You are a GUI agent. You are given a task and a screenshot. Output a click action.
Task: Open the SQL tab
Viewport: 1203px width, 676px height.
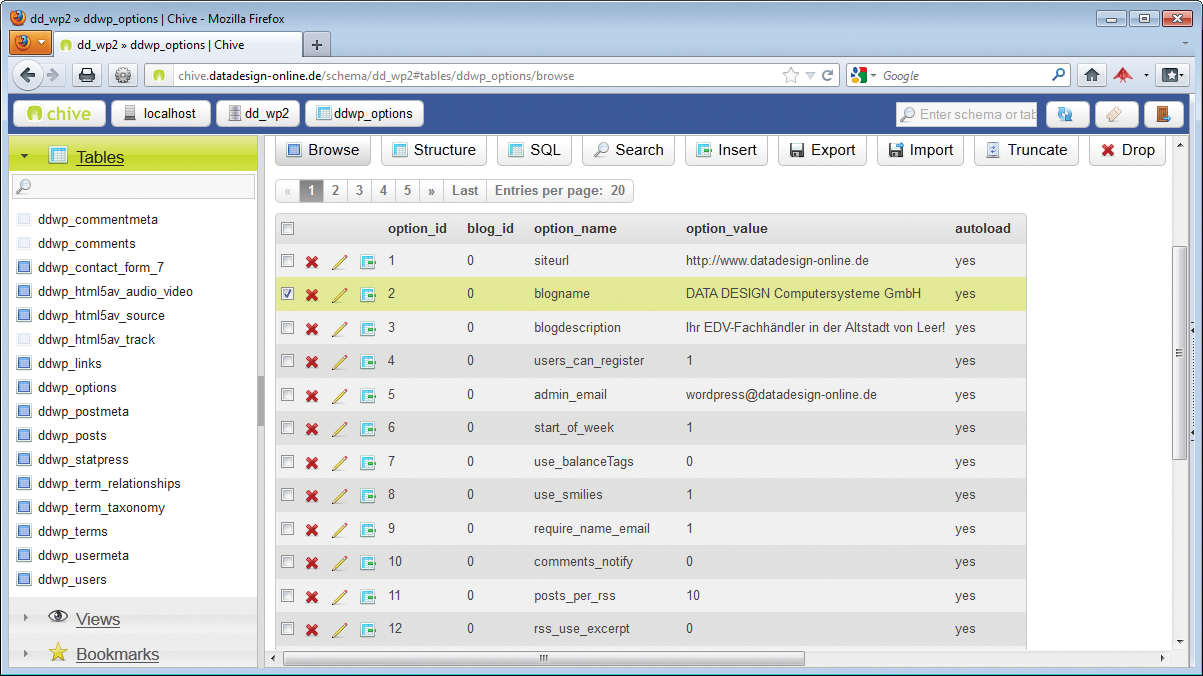tap(533, 150)
